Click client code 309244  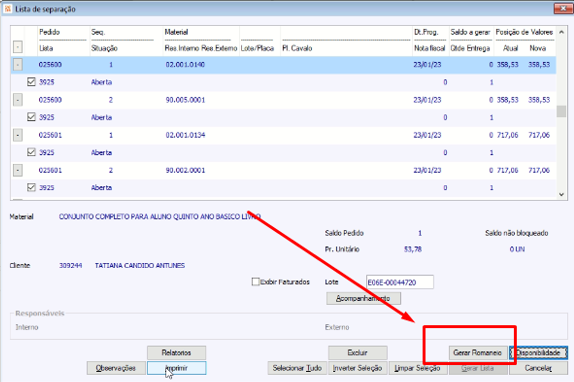(x=71, y=266)
